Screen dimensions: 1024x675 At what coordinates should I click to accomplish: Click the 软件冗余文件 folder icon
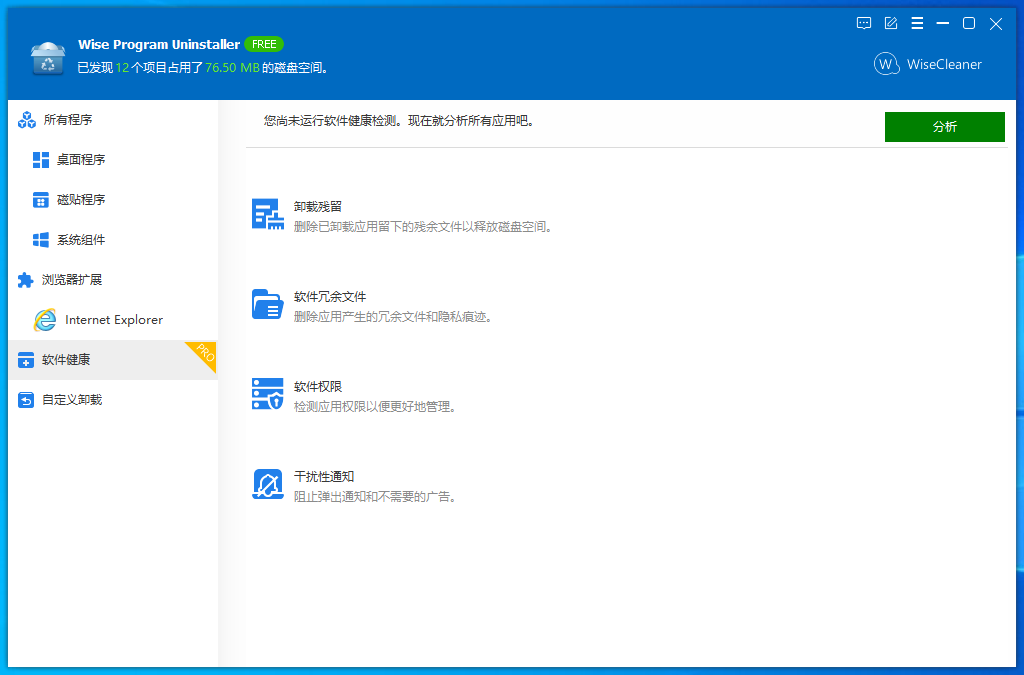pyautogui.click(x=267, y=304)
